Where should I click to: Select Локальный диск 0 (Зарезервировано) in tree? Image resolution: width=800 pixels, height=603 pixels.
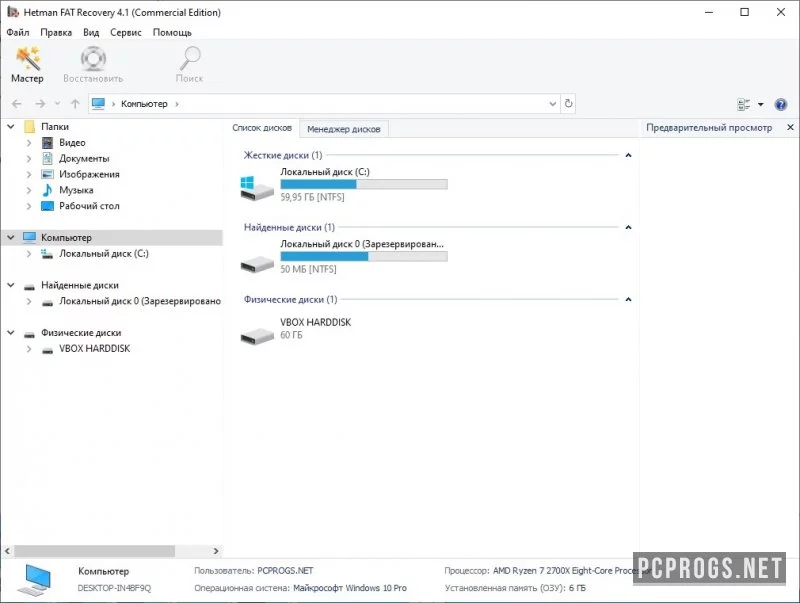(x=140, y=301)
